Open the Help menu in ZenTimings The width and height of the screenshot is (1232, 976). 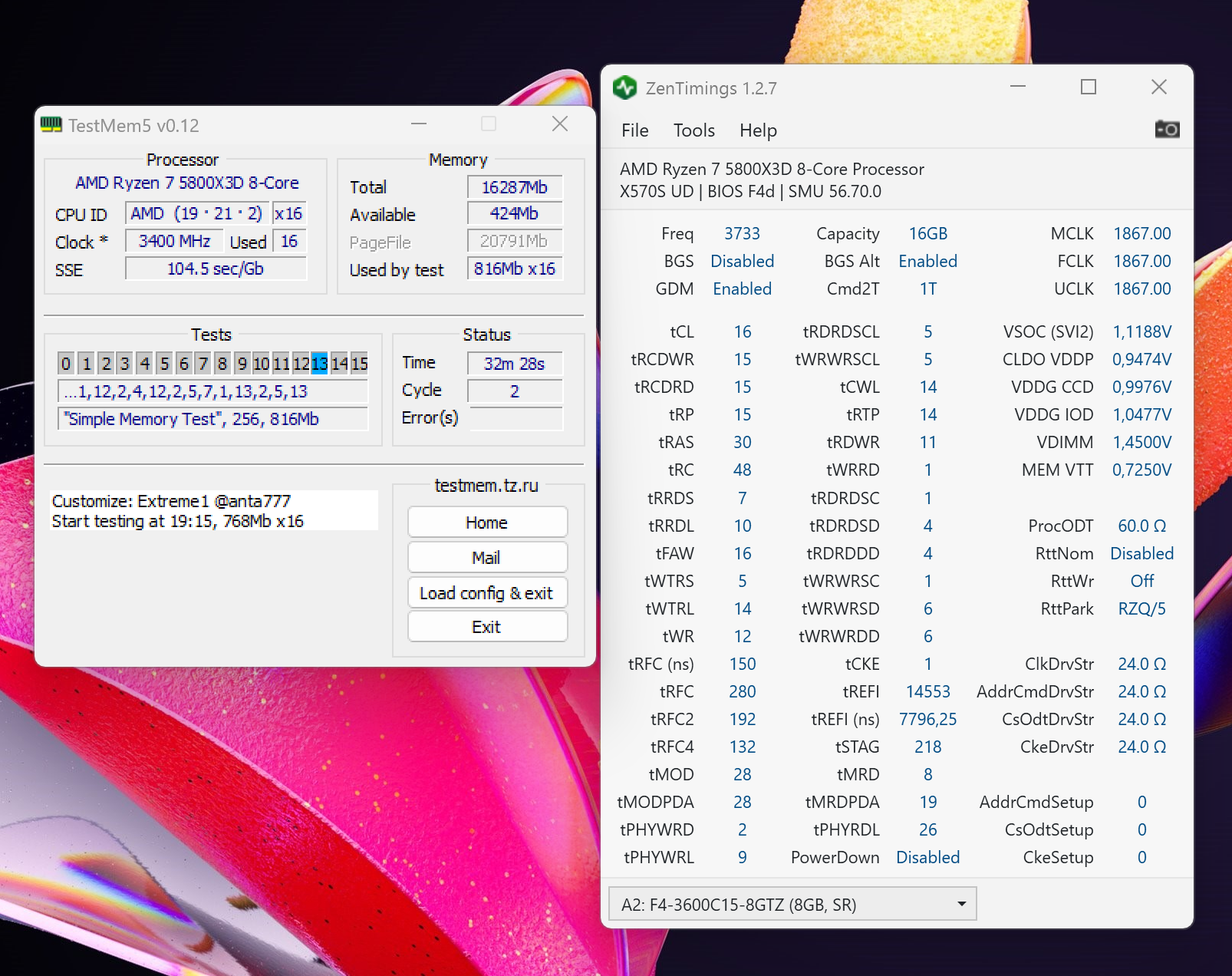[x=758, y=130]
